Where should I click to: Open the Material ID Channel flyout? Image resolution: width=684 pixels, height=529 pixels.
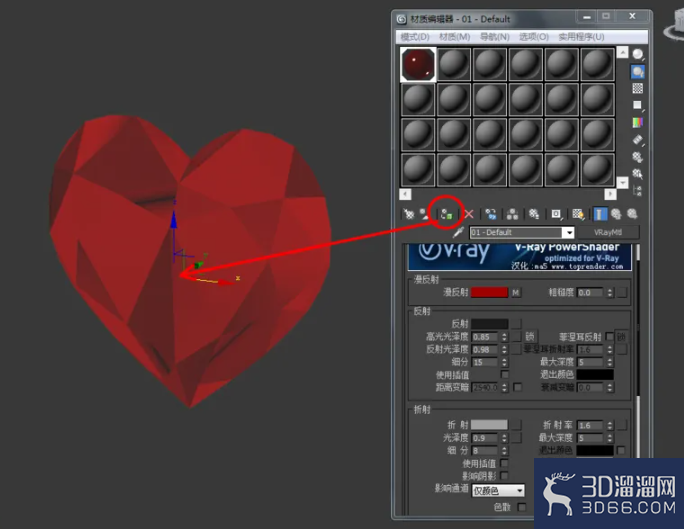click(x=556, y=214)
